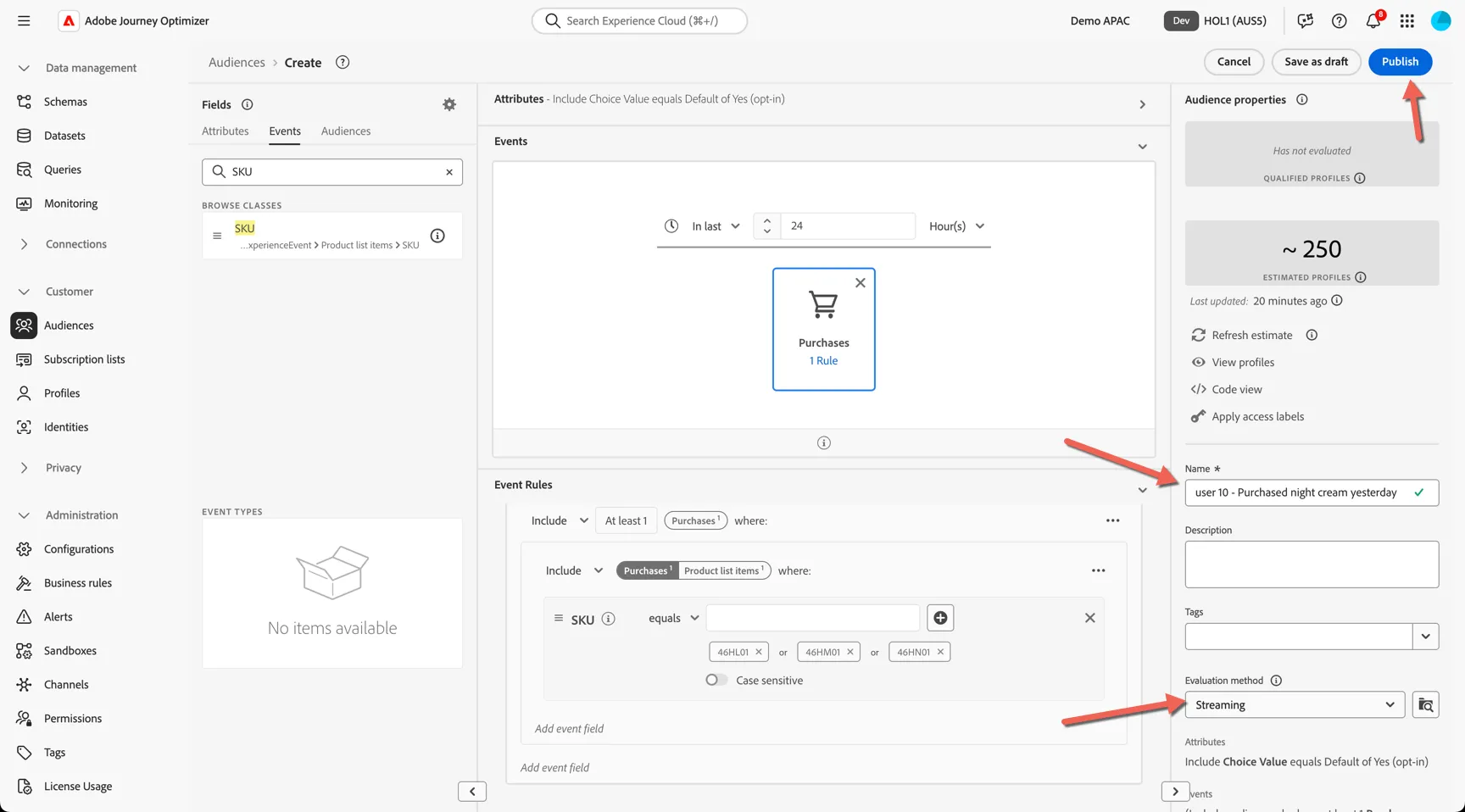
Task: Show info for SKU browse class item
Action: point(437,236)
